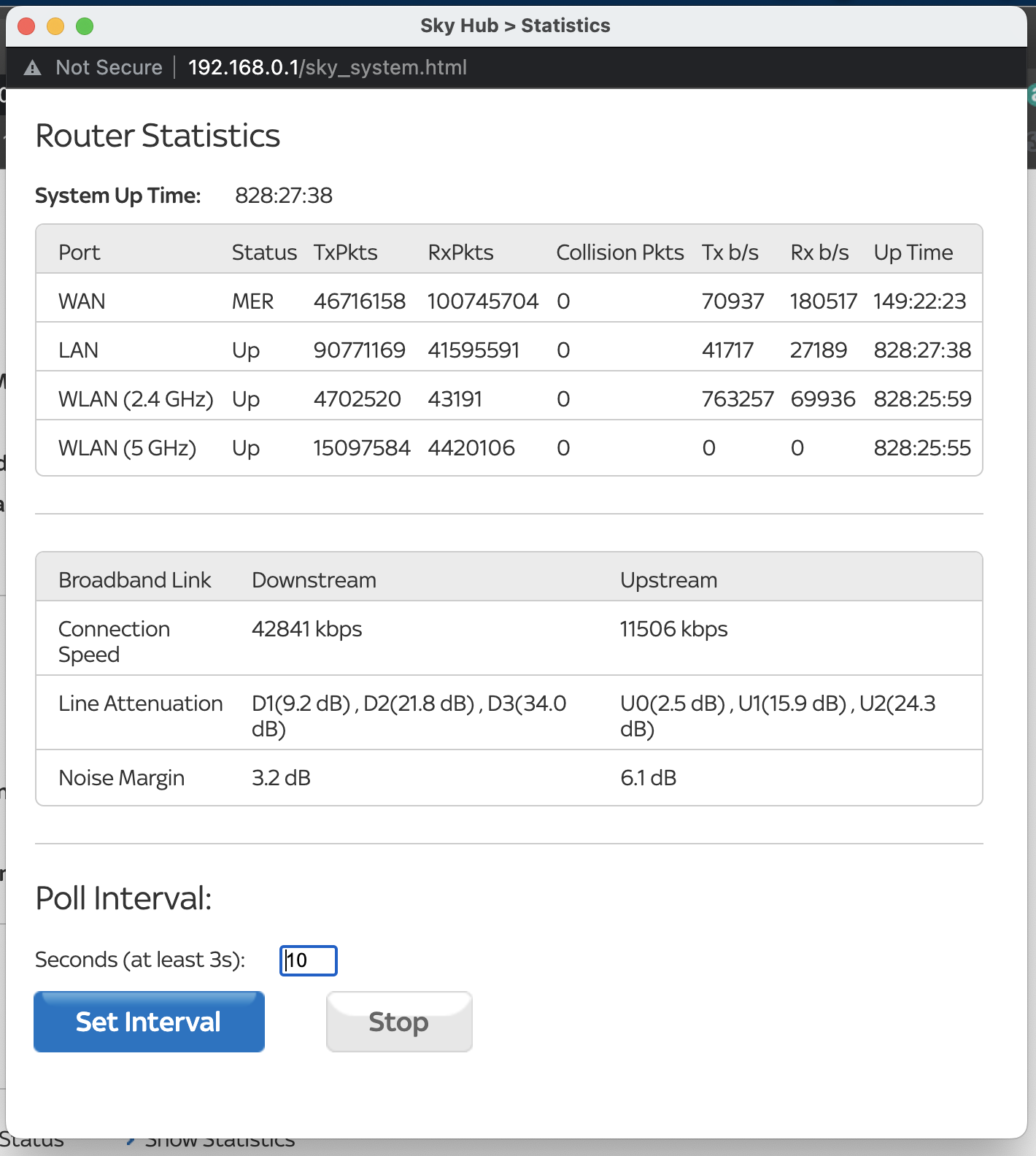
Task: Select the WAN port row label
Action: coord(82,301)
